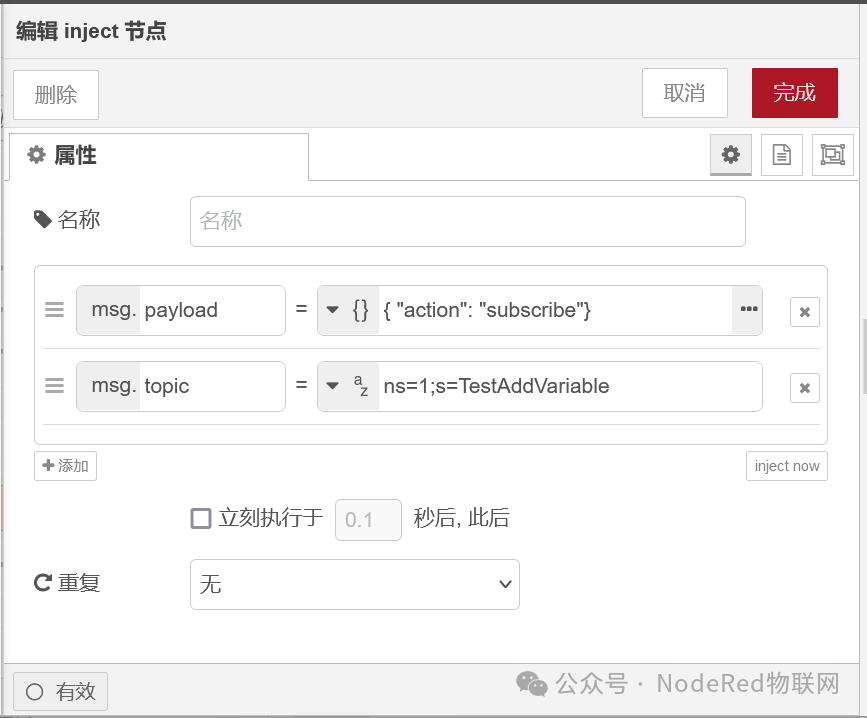
Task: Click the inject now button
Action: coord(787,466)
